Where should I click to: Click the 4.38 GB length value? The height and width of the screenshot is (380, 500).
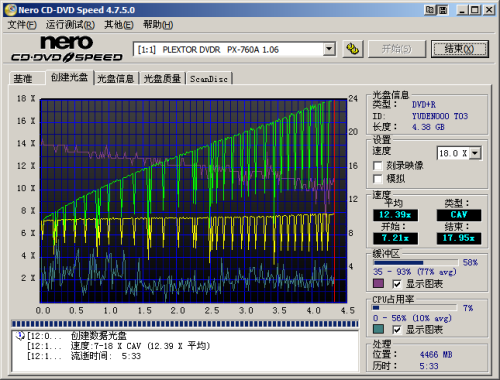(428, 127)
